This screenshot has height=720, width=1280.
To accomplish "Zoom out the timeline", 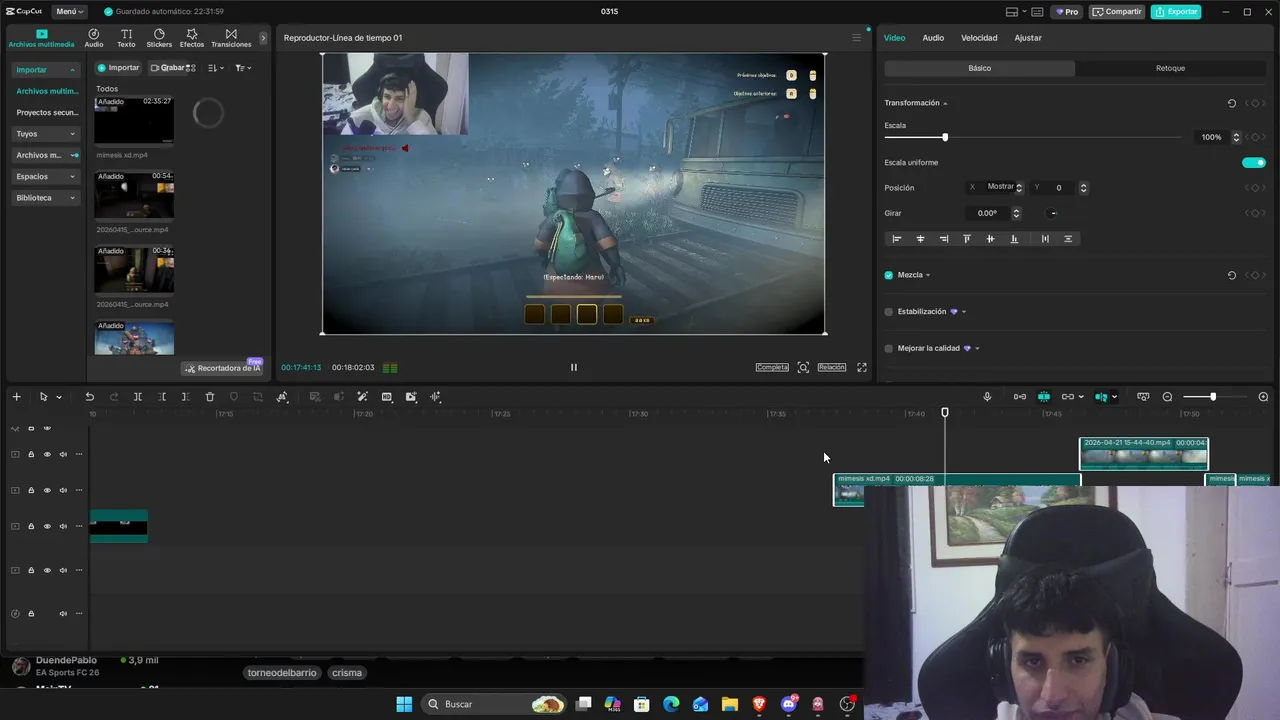I will 1167,397.
